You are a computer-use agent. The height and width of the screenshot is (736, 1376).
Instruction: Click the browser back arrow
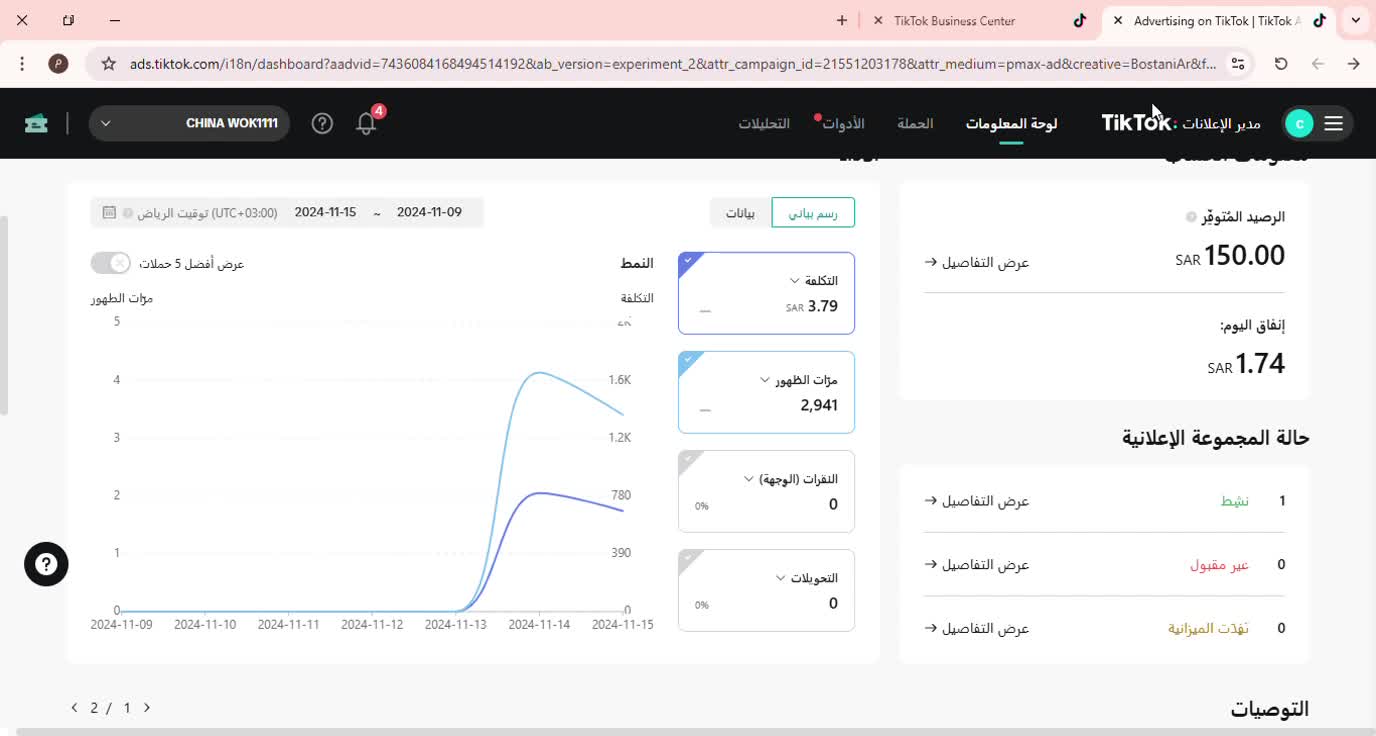(1318, 64)
